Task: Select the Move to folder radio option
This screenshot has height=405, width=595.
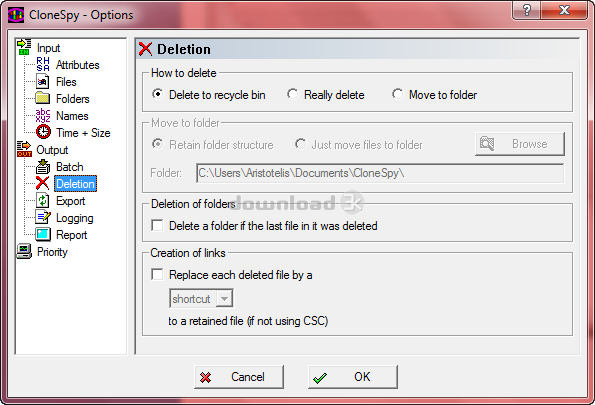Action: coord(397,94)
